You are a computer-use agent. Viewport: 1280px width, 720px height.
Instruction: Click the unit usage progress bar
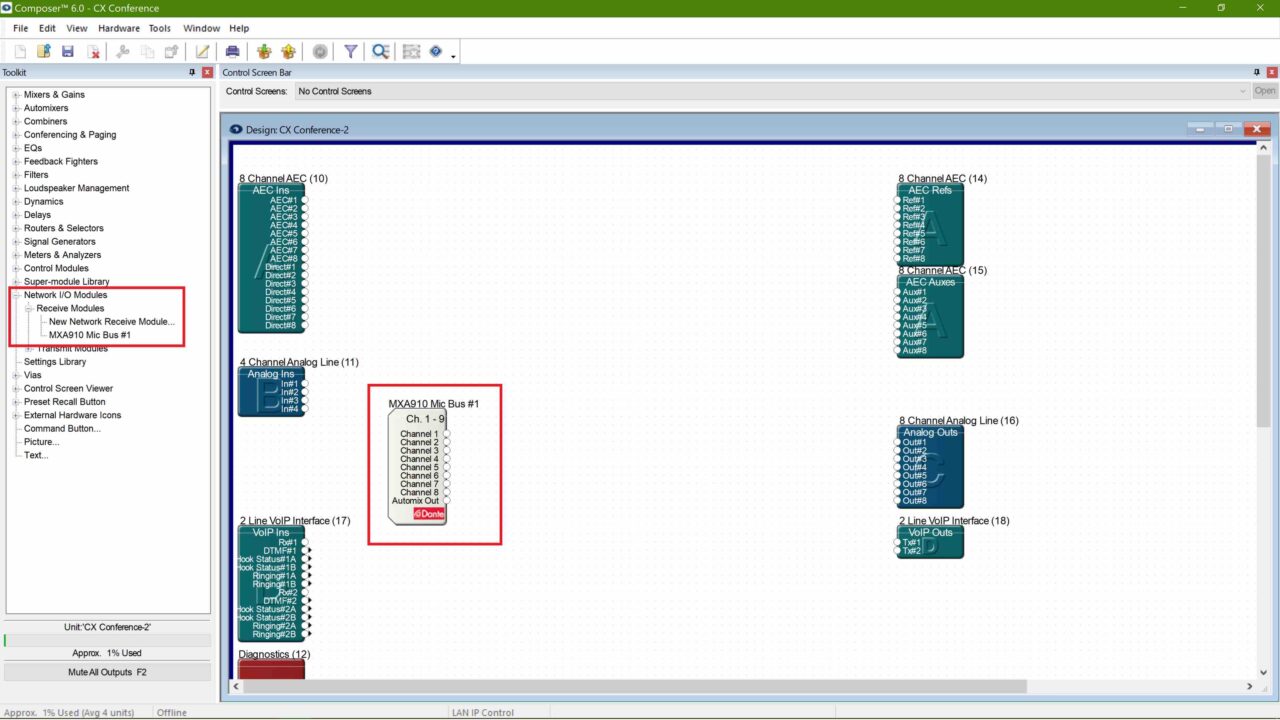click(x=107, y=638)
